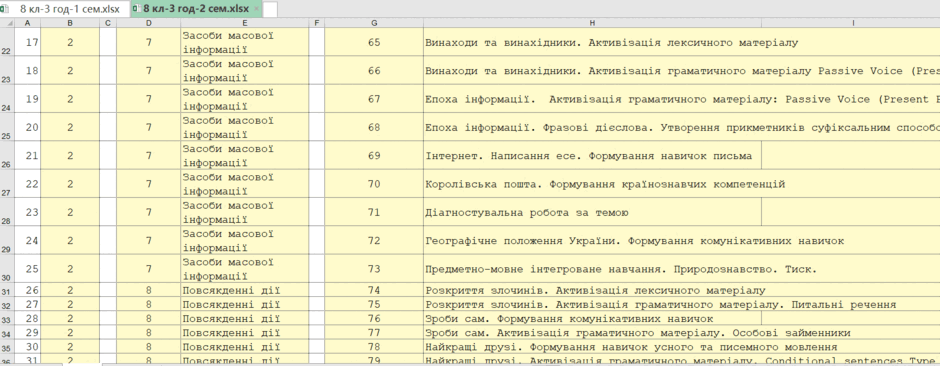
Task: Select column D header
Action: point(149,23)
